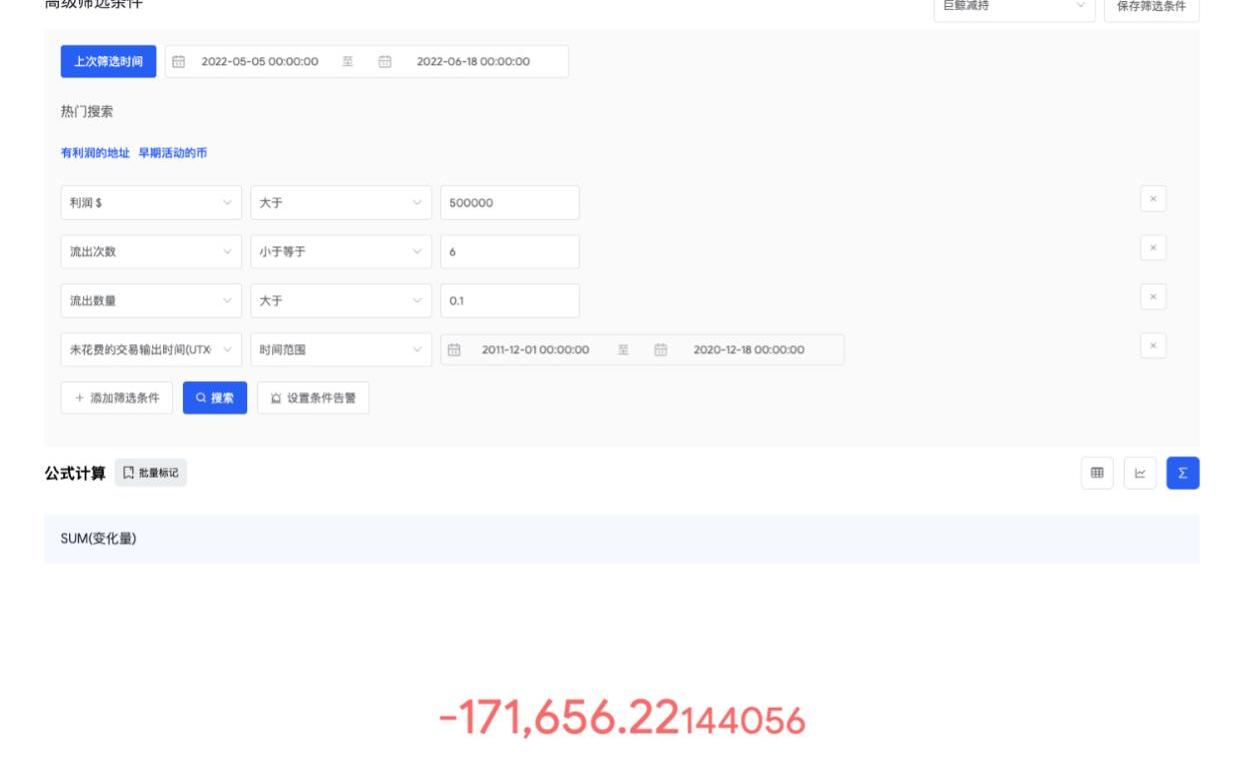
Task: Click the 有利润的地址 hot search link
Action: 95,153
